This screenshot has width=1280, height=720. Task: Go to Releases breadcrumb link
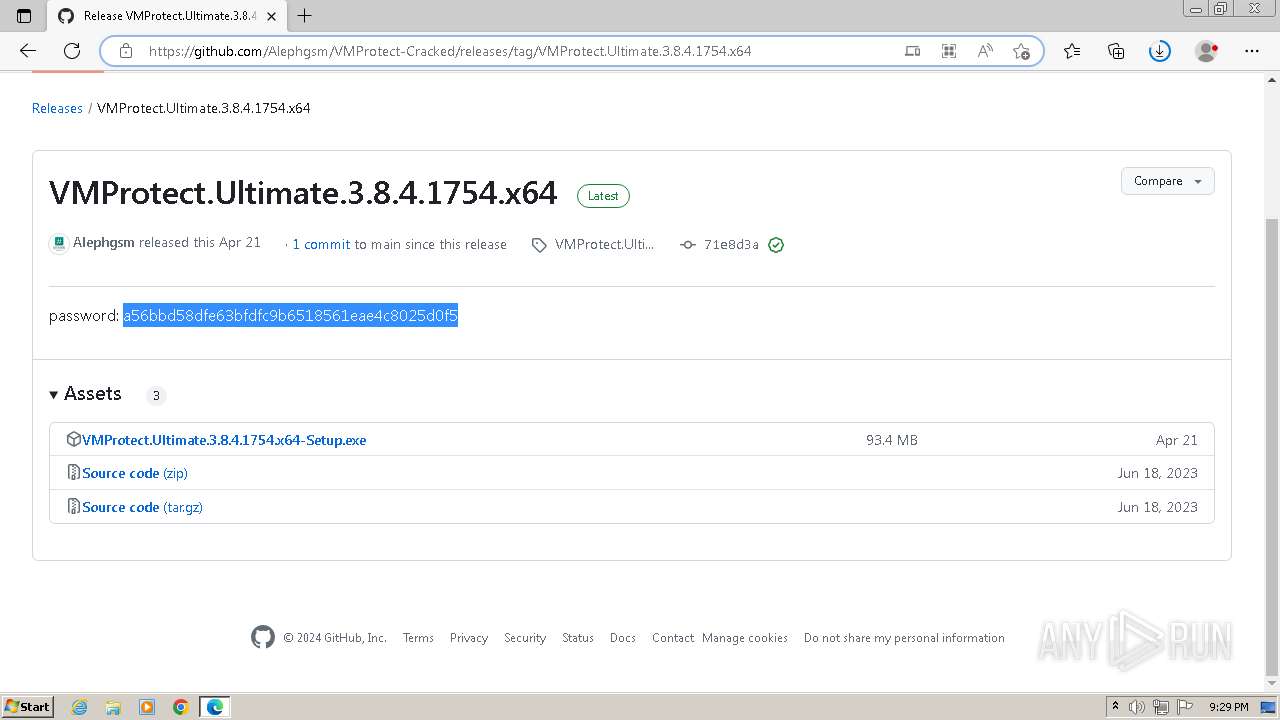click(57, 108)
